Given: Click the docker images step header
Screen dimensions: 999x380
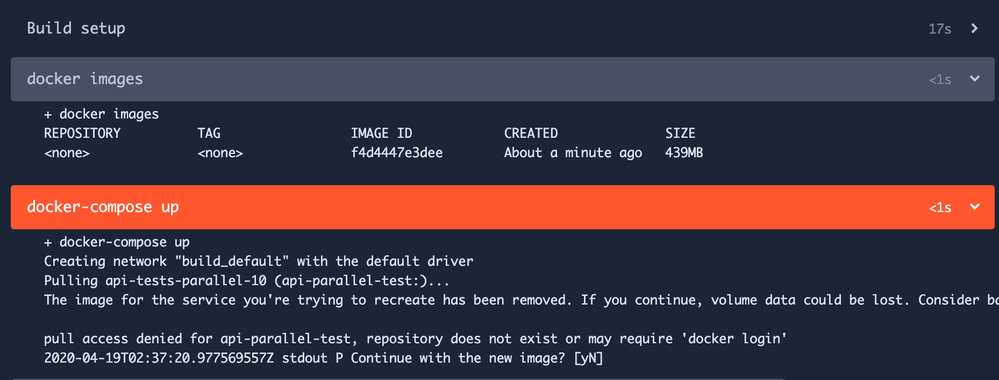Looking at the screenshot, I should click(x=502, y=79).
